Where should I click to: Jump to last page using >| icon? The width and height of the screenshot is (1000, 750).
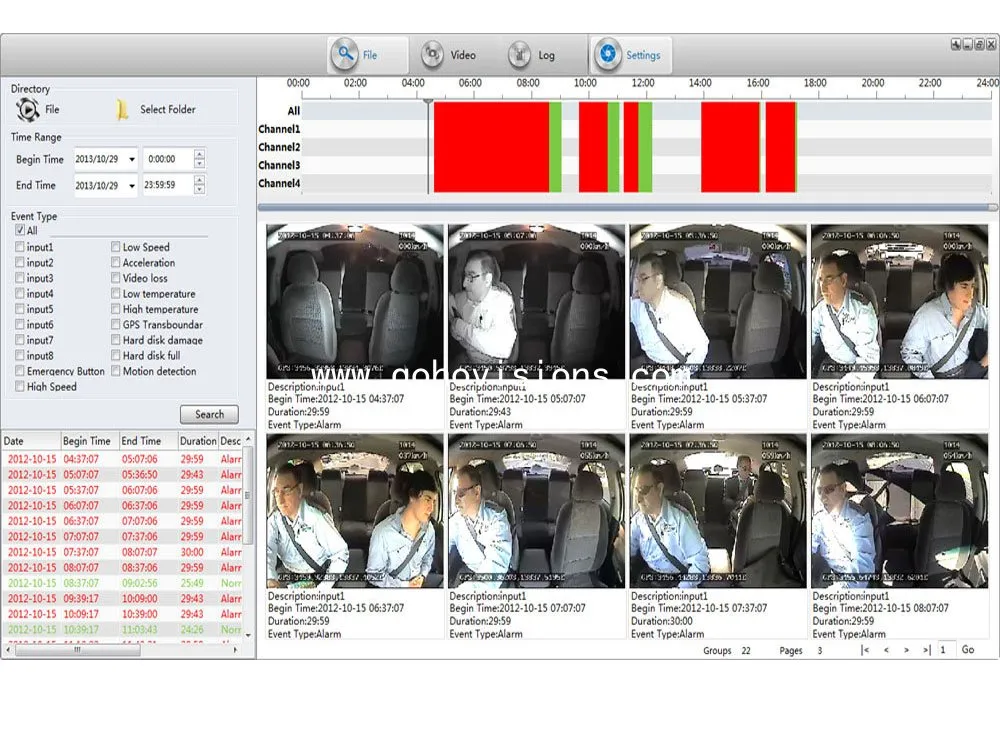pos(926,650)
